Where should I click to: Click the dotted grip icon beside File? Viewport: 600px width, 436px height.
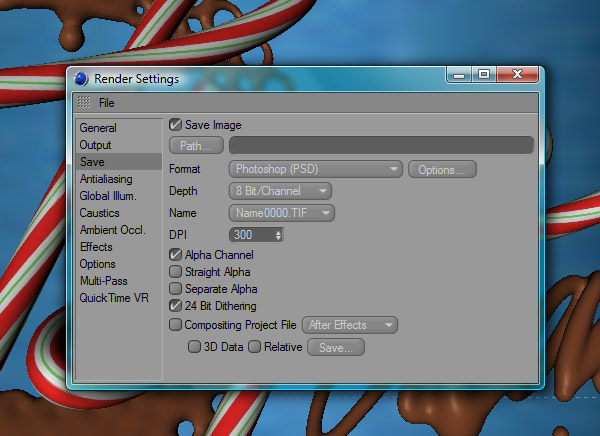(x=84, y=102)
